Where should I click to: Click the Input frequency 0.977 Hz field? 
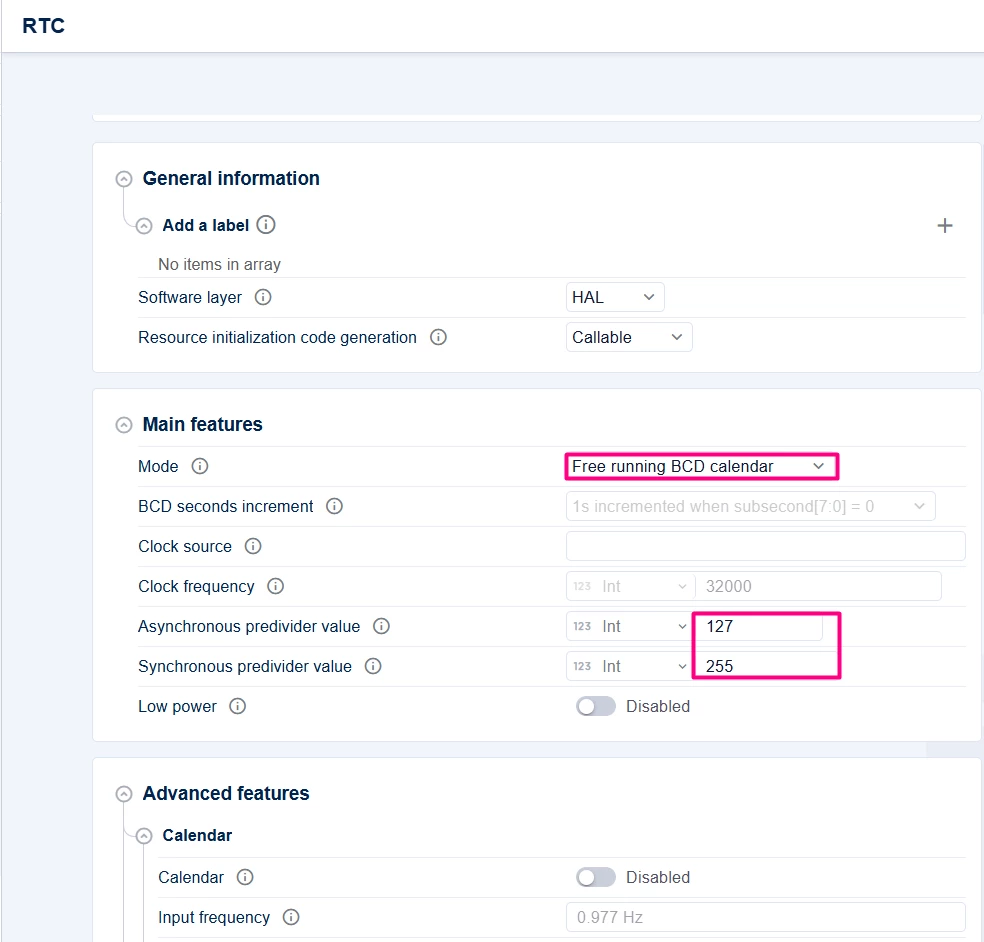pos(765,917)
